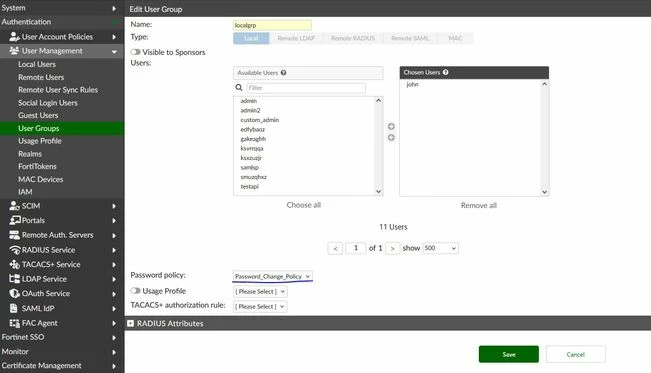Click the LDAP Service icon
The image size is (651, 373).
click(15, 279)
